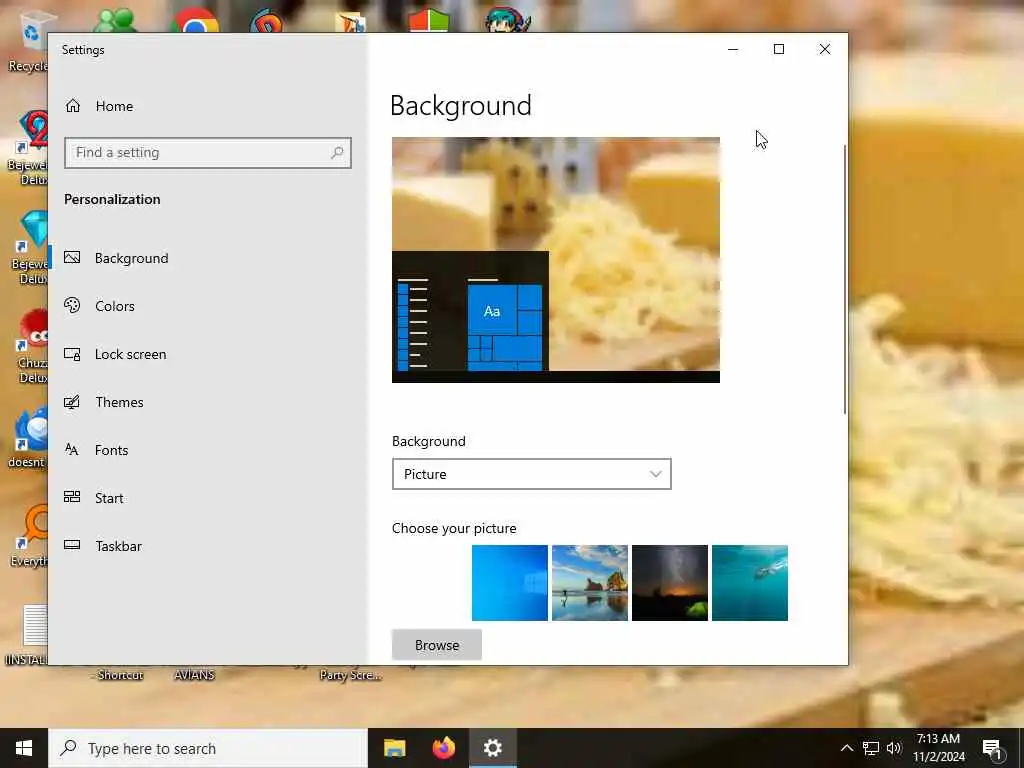Select the underwater swimmer wallpaper thumbnail
This screenshot has width=1024, height=768.
point(750,583)
